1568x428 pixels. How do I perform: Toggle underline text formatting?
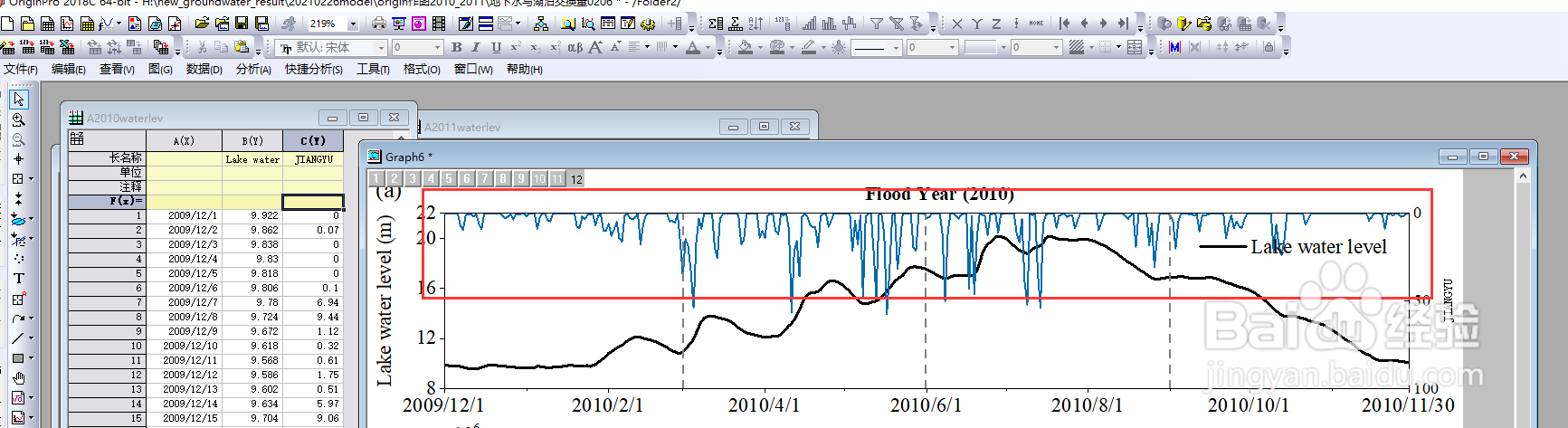(496, 47)
